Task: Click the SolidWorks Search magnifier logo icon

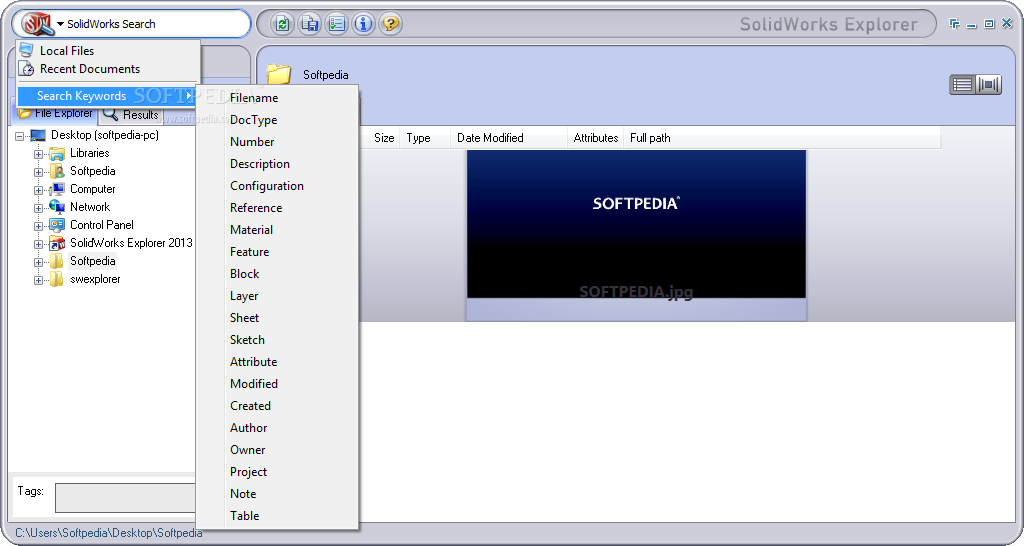Action: (x=37, y=24)
